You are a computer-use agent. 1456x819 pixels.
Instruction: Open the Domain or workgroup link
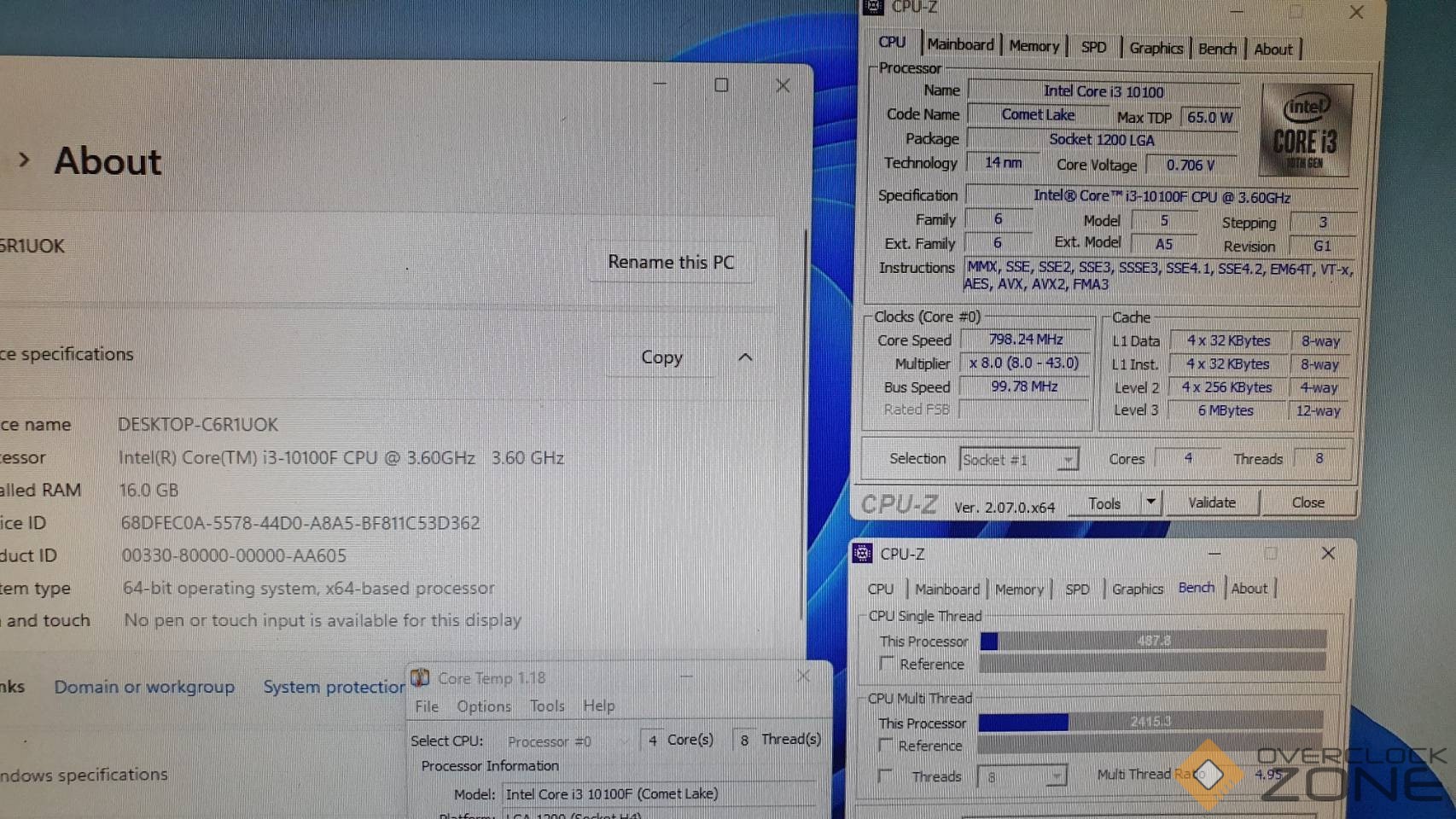(x=144, y=687)
